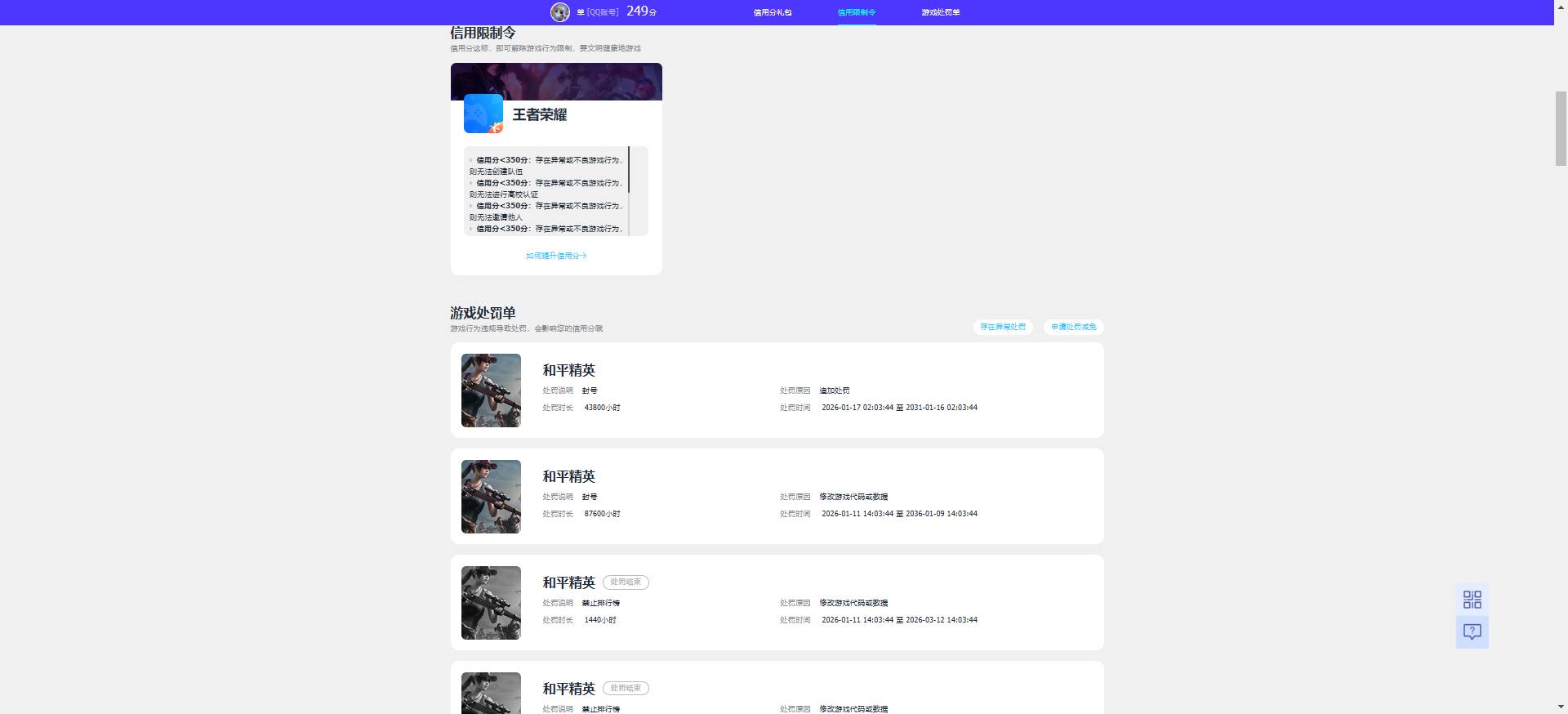Click the 1440小时 duration value
This screenshot has height=714, width=1568.
[600, 620]
